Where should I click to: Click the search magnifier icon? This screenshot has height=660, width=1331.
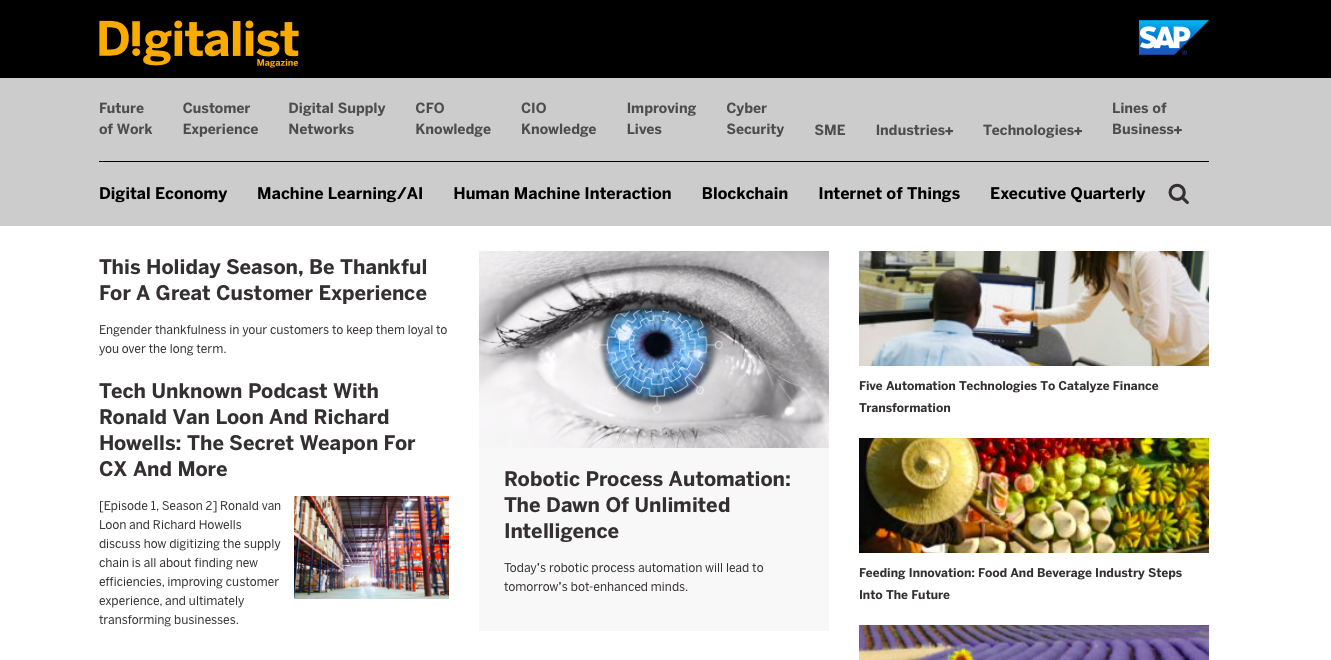click(1179, 194)
